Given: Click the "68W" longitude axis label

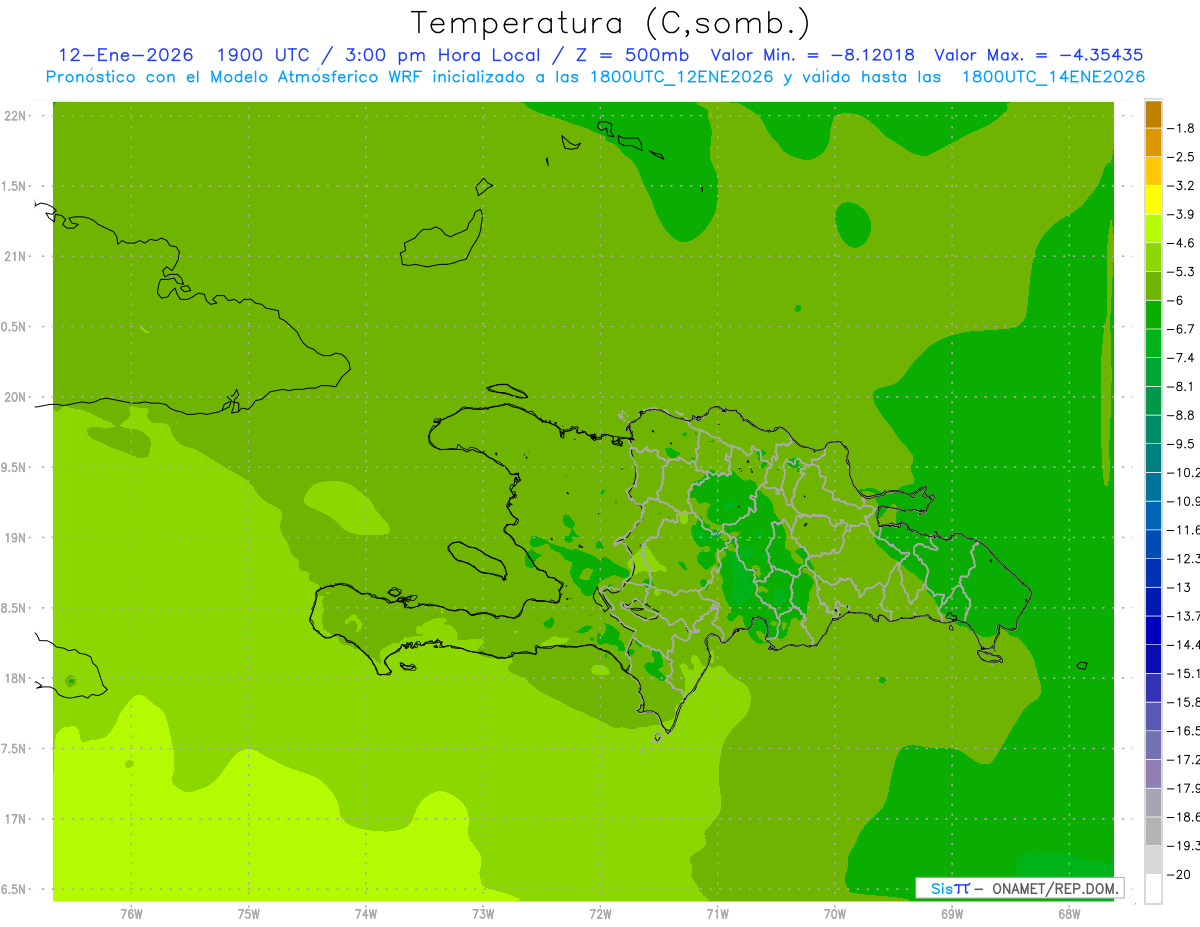Looking at the screenshot, I should point(1069,914).
